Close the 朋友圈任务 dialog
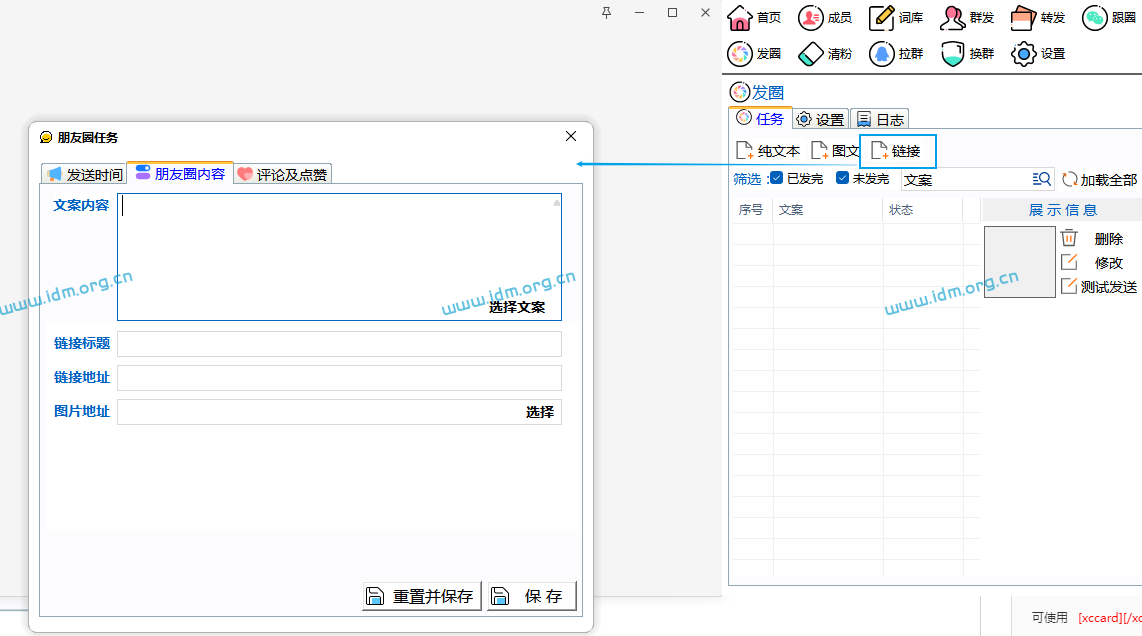This screenshot has width=1142, height=636. click(571, 136)
